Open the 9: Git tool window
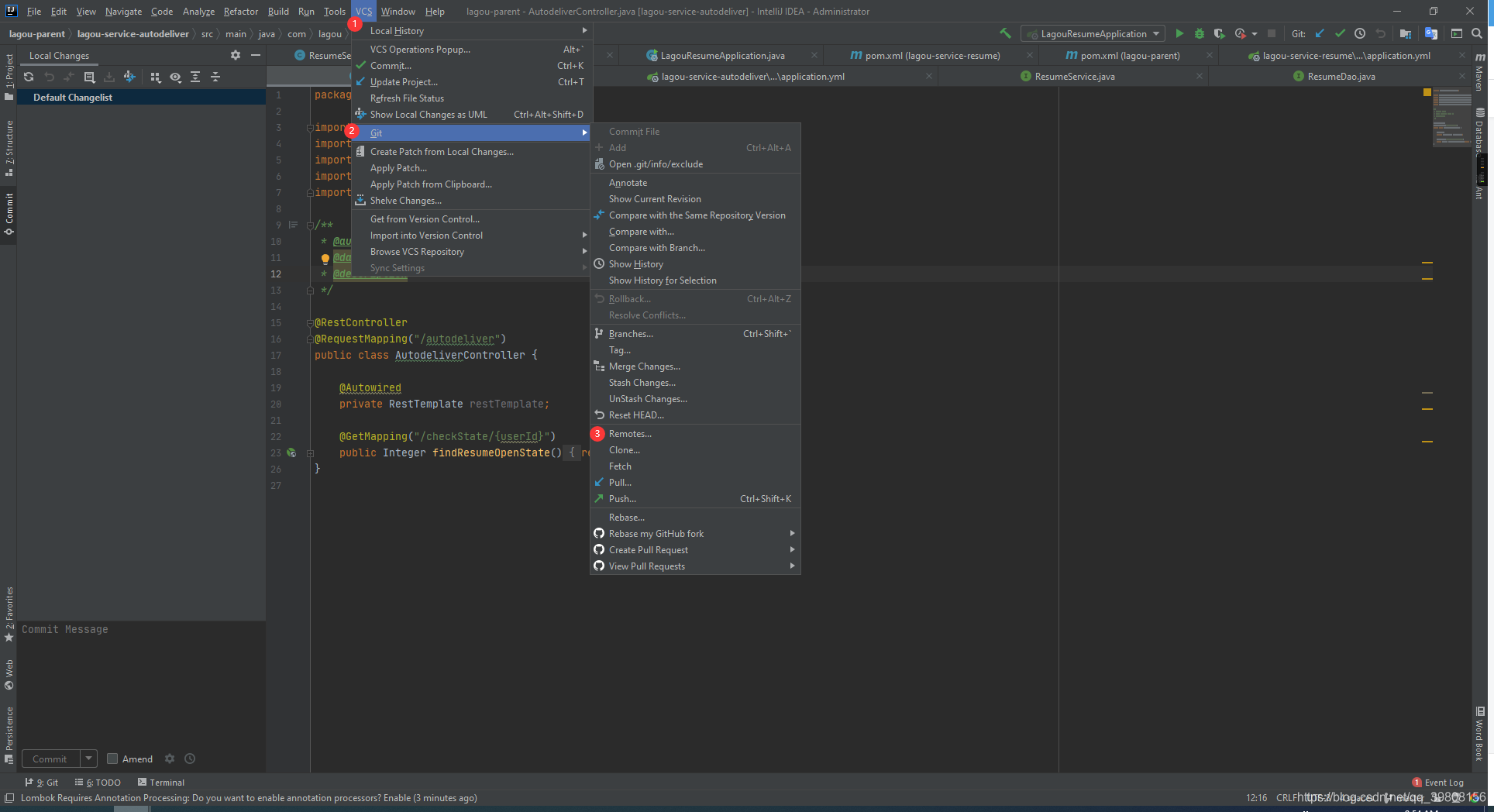1494x812 pixels. coord(42,783)
